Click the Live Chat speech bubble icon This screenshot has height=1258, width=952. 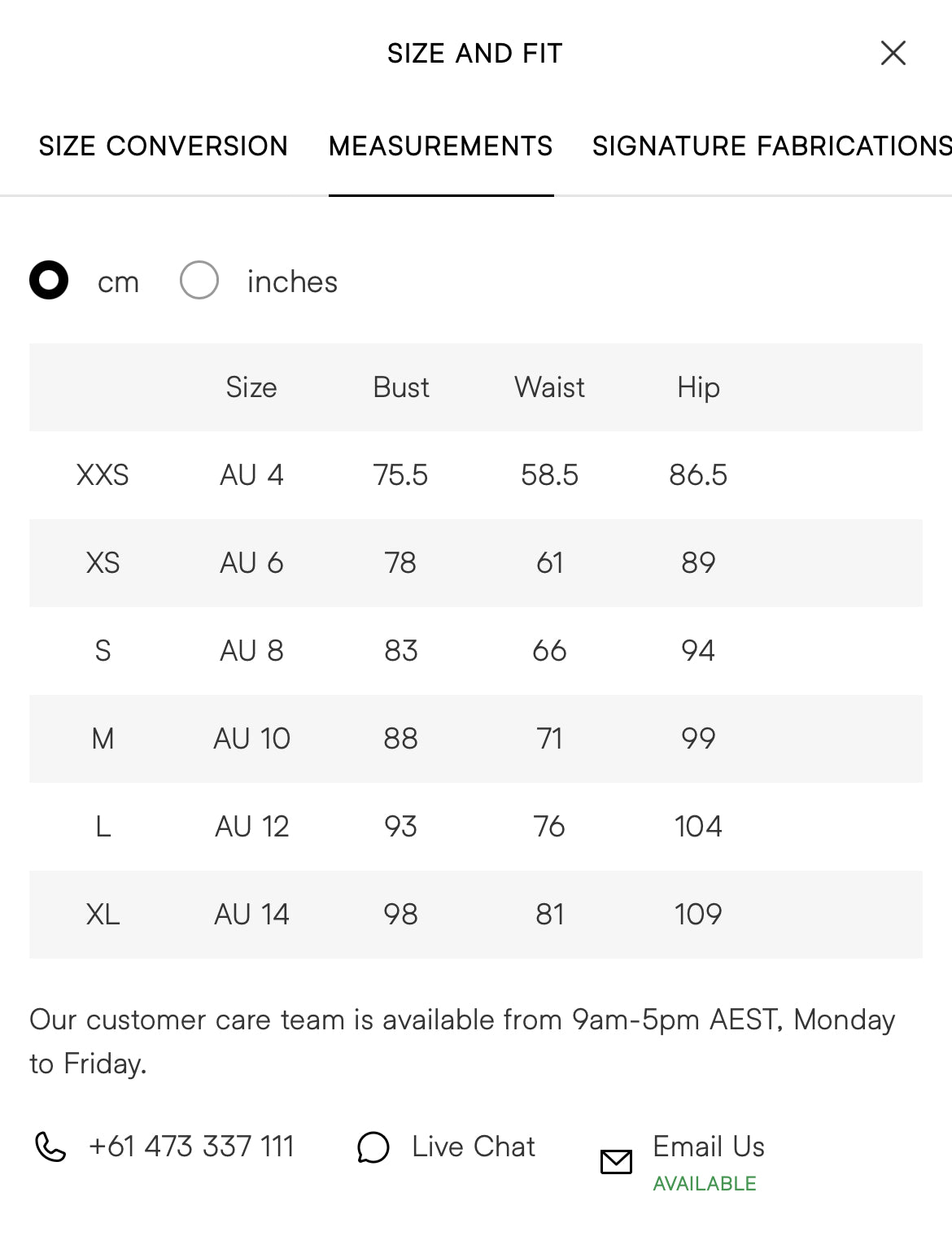tap(373, 1147)
